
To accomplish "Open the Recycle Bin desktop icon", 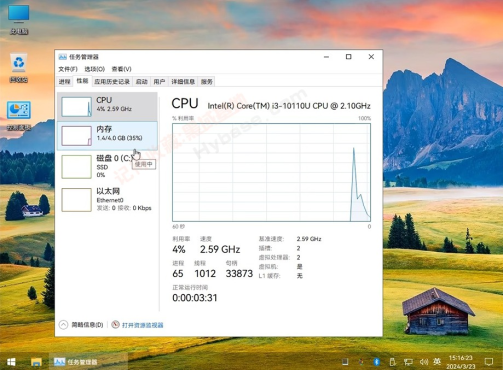I will tap(19, 68).
